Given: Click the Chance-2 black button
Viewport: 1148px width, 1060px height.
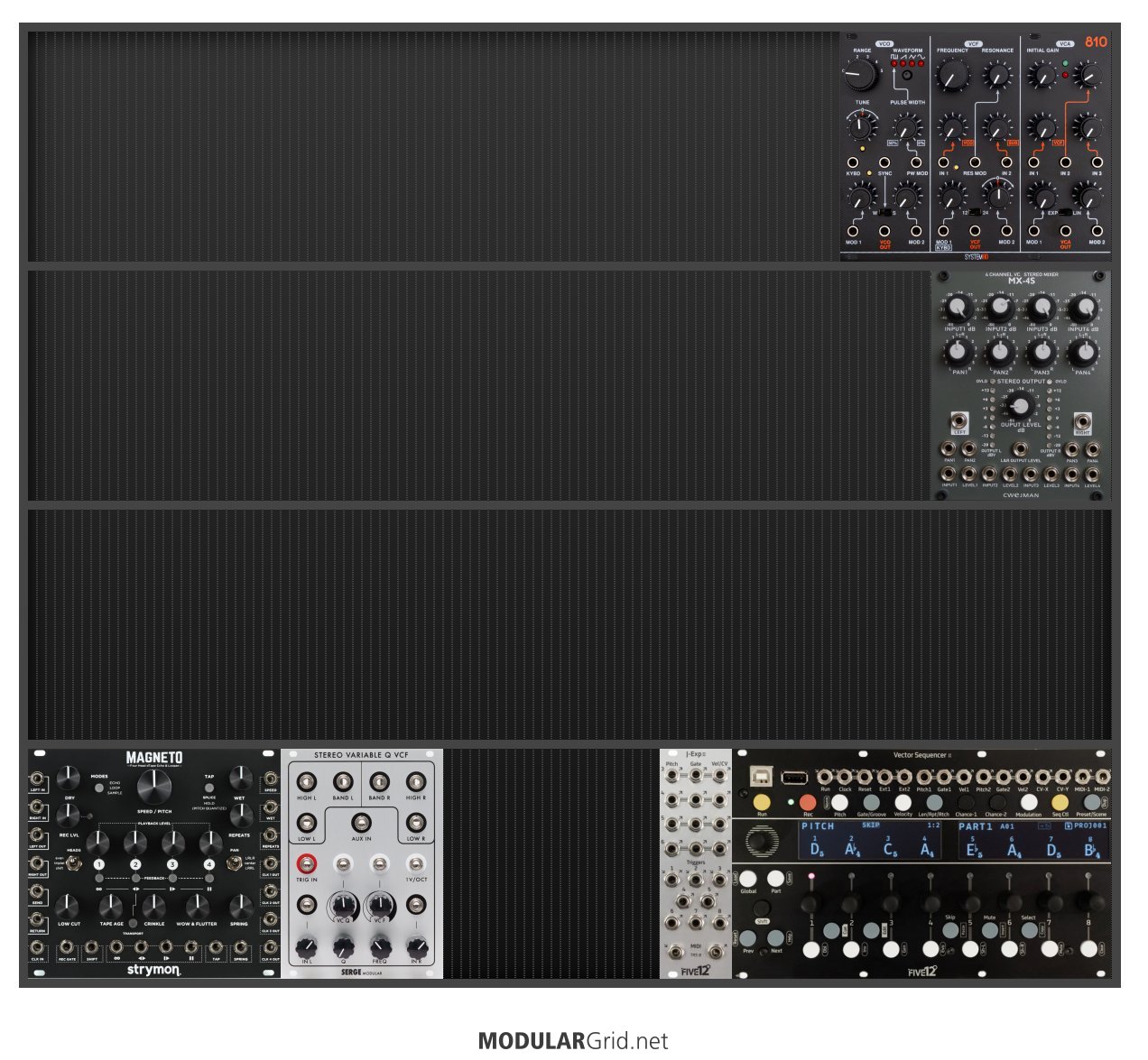Looking at the screenshot, I should pos(998,802).
